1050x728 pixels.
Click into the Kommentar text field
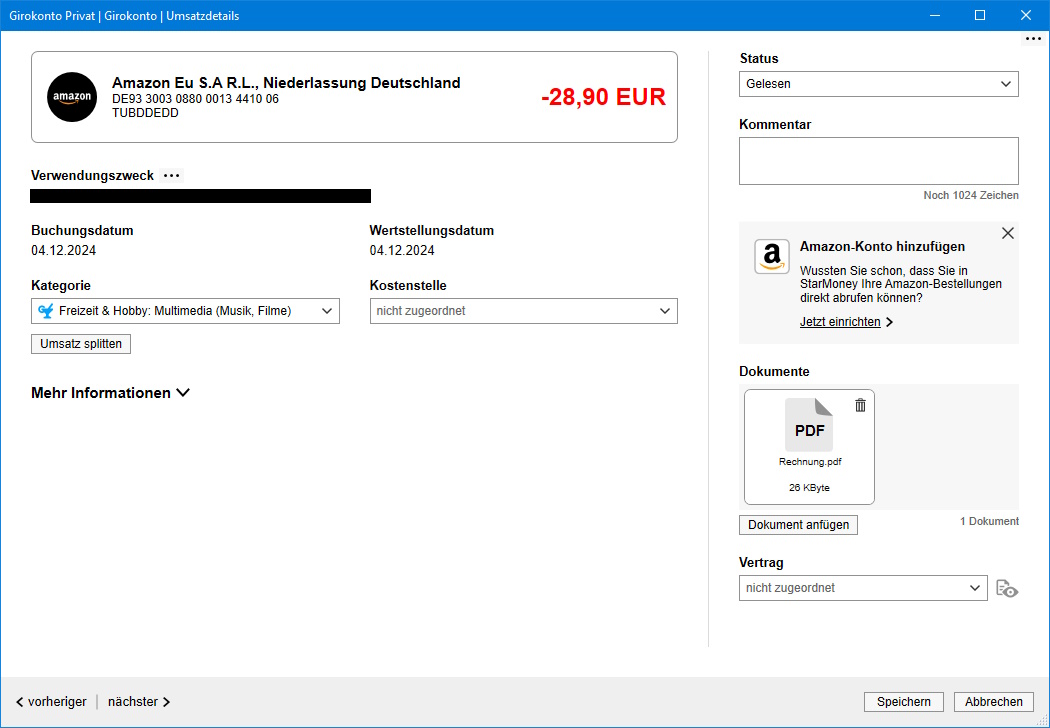point(879,161)
